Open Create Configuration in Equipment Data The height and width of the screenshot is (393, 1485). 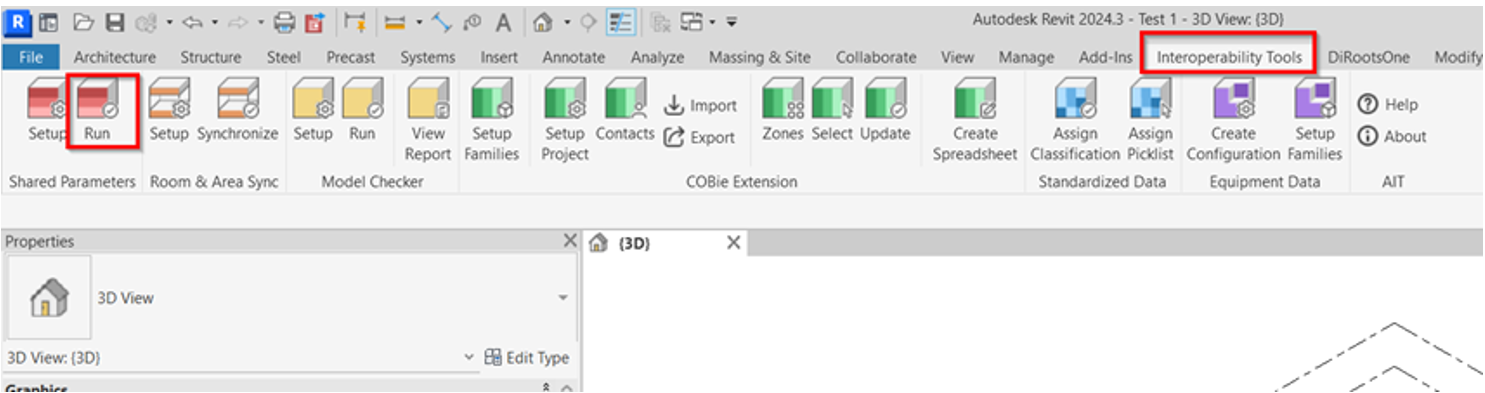(x=1233, y=120)
